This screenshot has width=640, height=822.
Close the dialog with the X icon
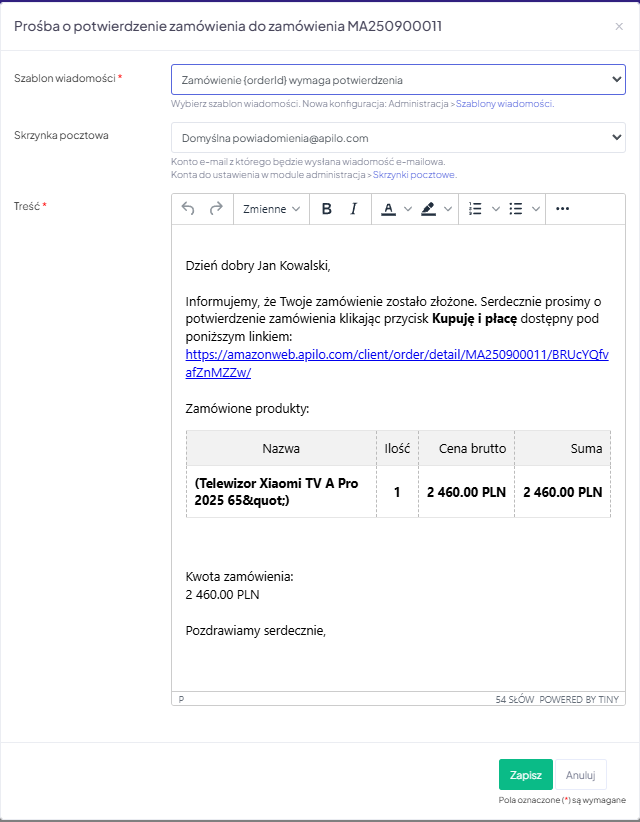[619, 26]
